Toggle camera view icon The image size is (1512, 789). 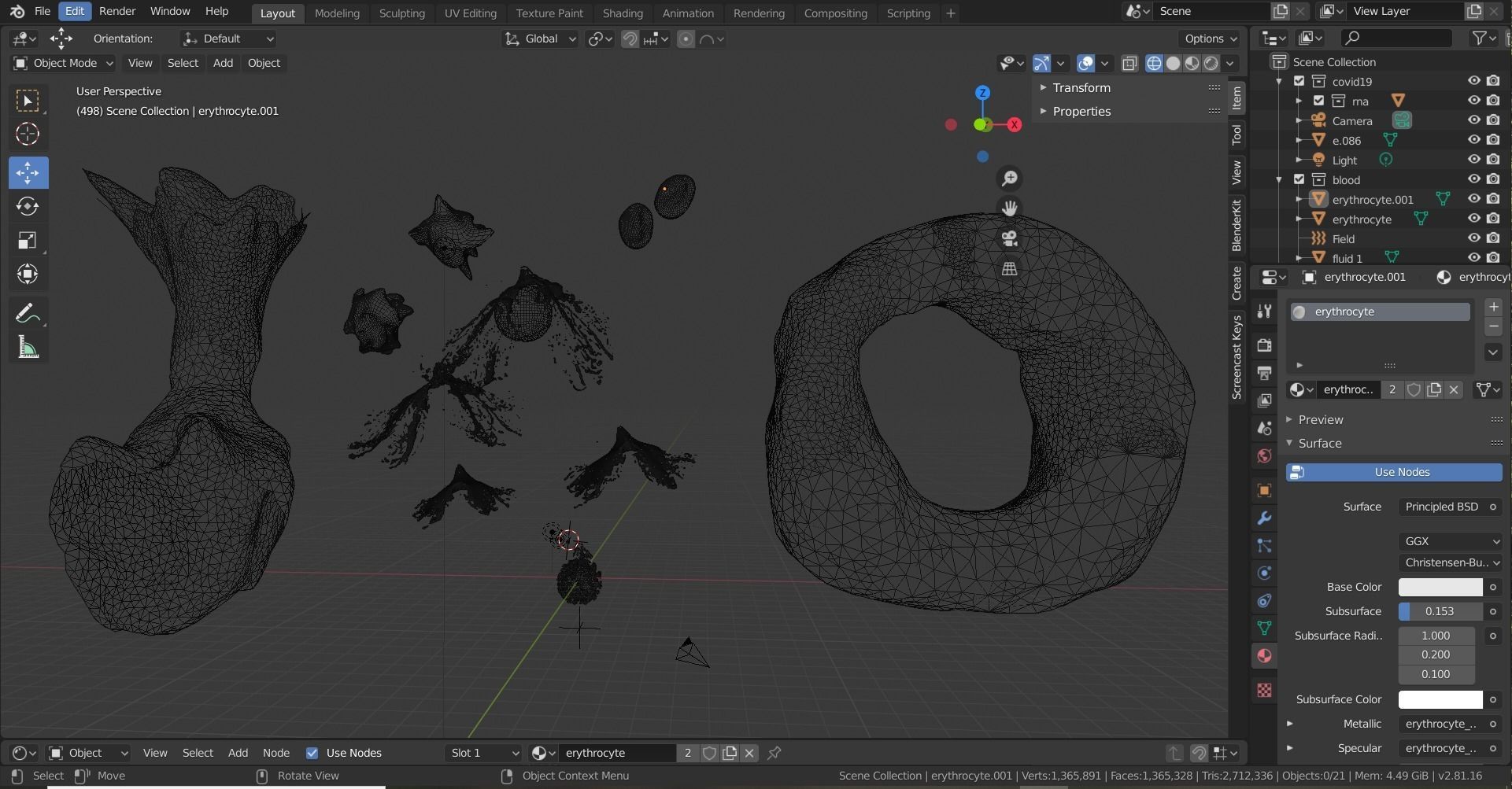coord(1009,238)
